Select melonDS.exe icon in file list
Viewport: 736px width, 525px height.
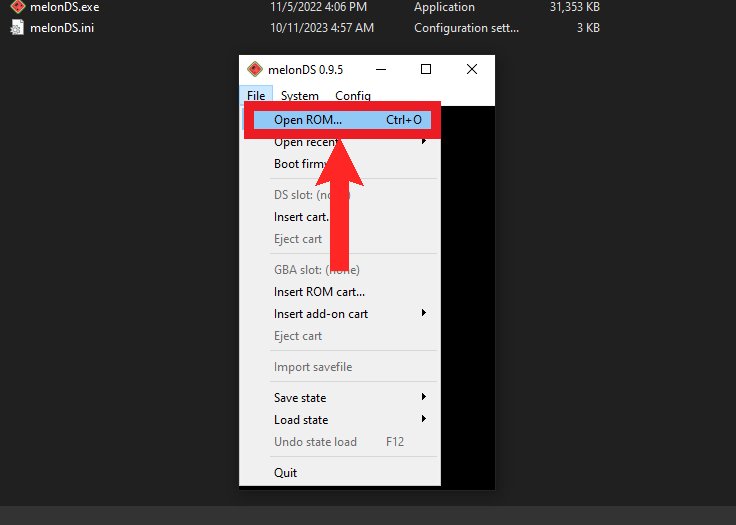pyautogui.click(x=18, y=7)
